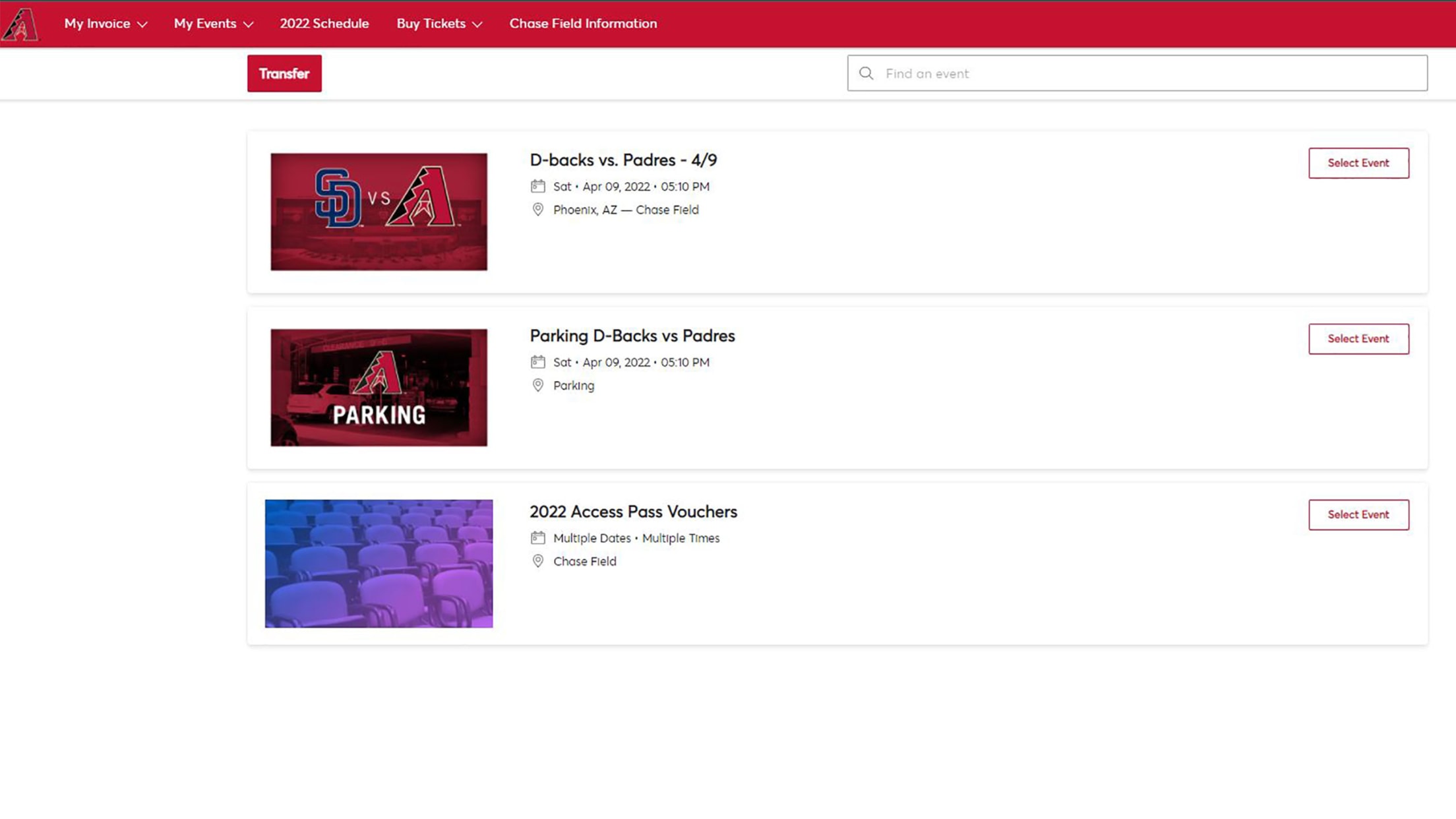Viewport: 1456px width, 819px height.
Task: Click the Diamondbacks logo in header
Action: pyautogui.click(x=20, y=24)
